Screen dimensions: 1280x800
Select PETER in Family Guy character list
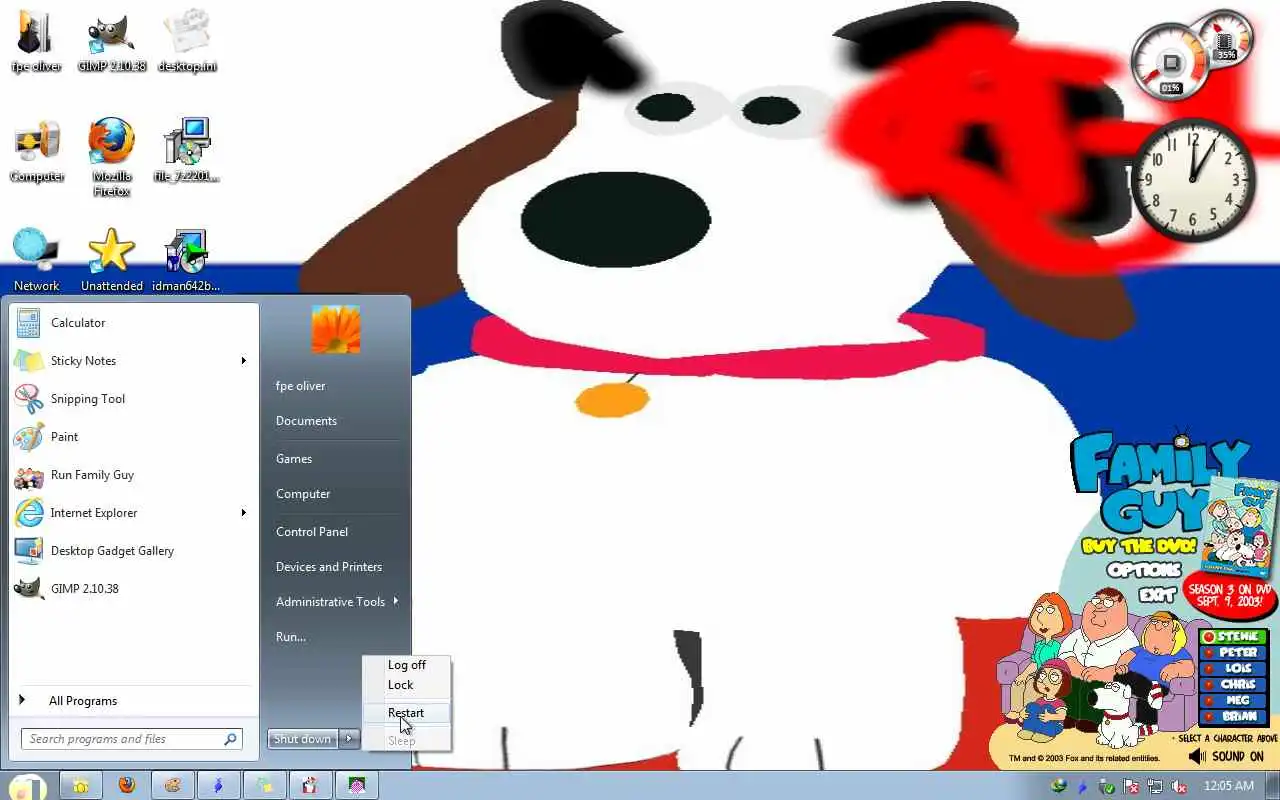tap(1233, 653)
